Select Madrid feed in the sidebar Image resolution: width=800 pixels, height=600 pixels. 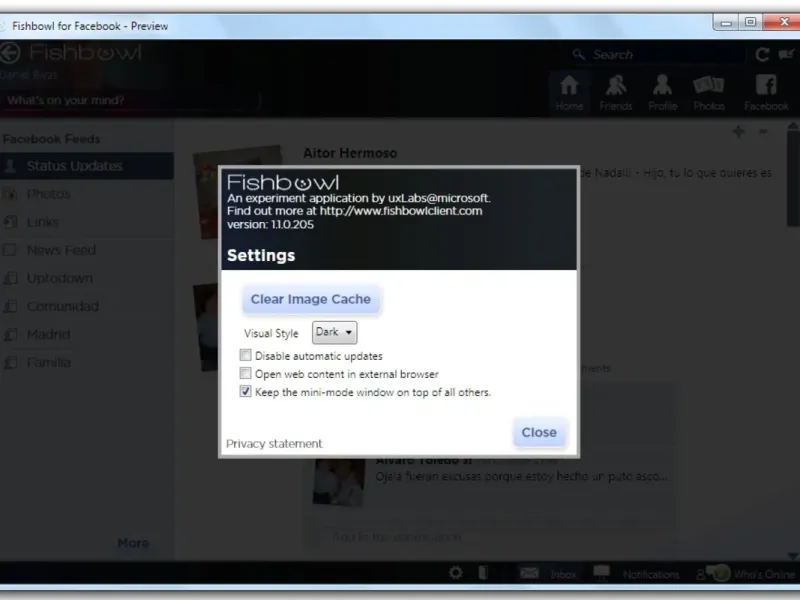pyautogui.click(x=87, y=334)
